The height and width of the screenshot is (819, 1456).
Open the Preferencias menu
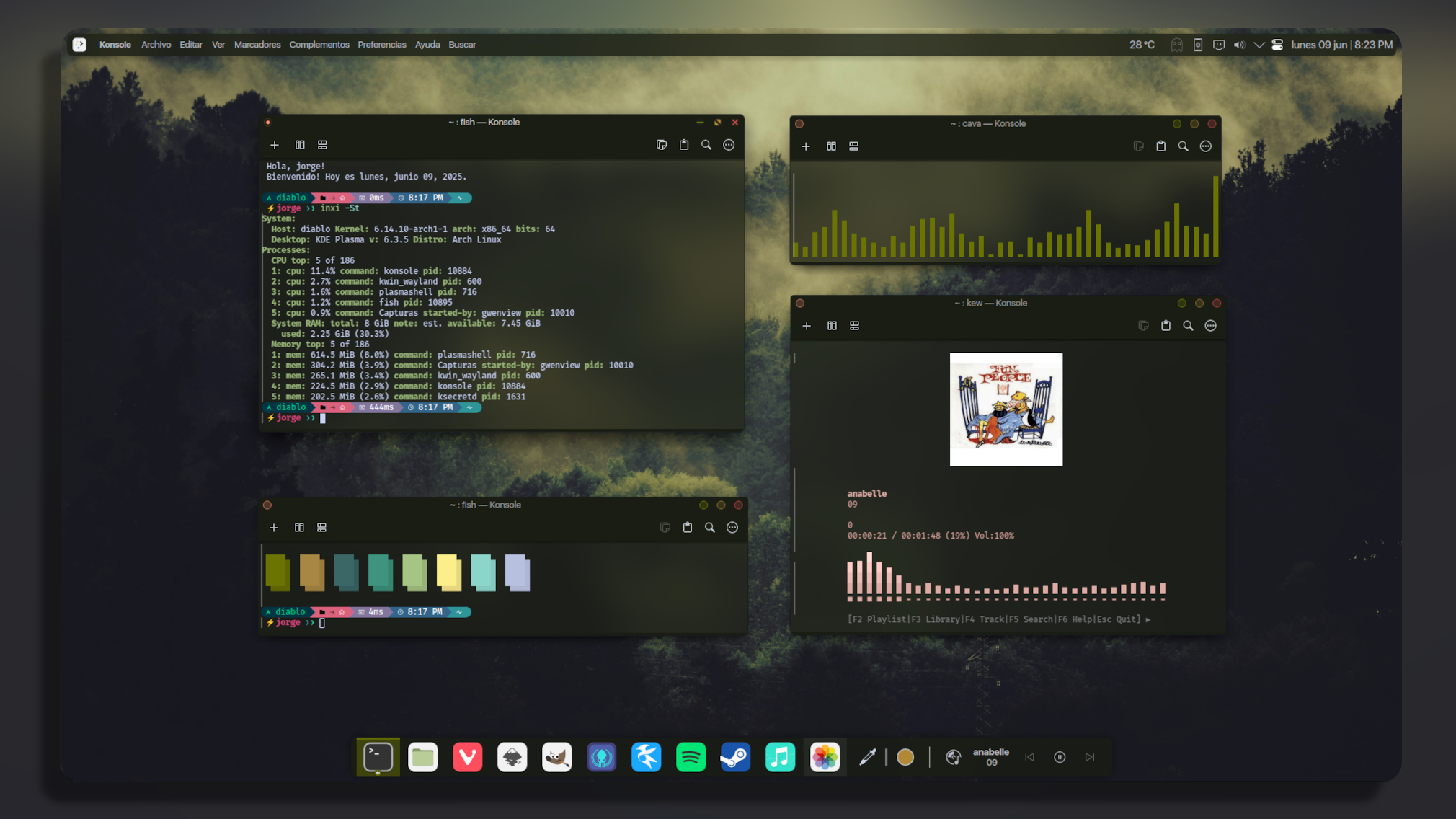click(x=382, y=45)
